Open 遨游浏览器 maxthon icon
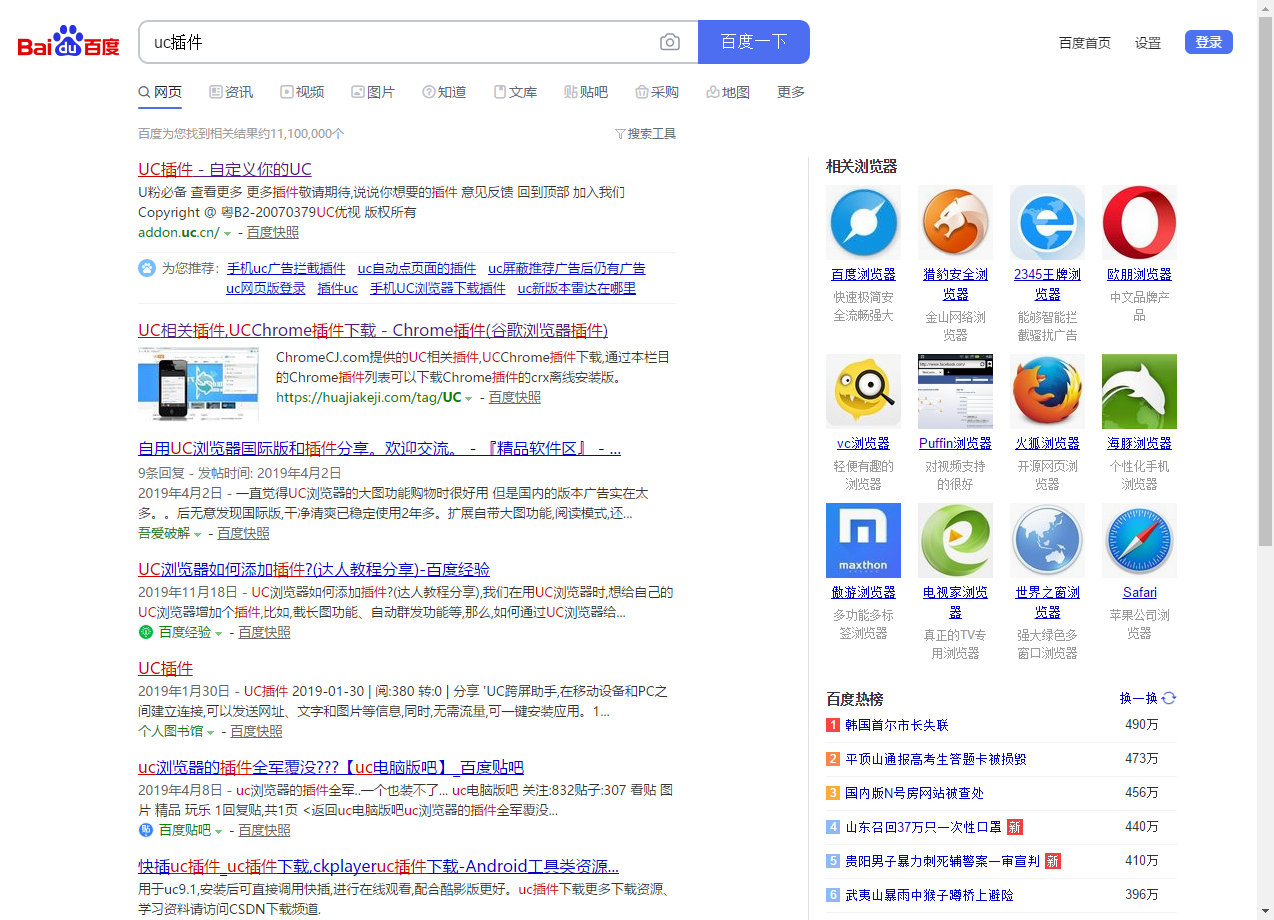The width and height of the screenshot is (1274, 920). [x=863, y=540]
